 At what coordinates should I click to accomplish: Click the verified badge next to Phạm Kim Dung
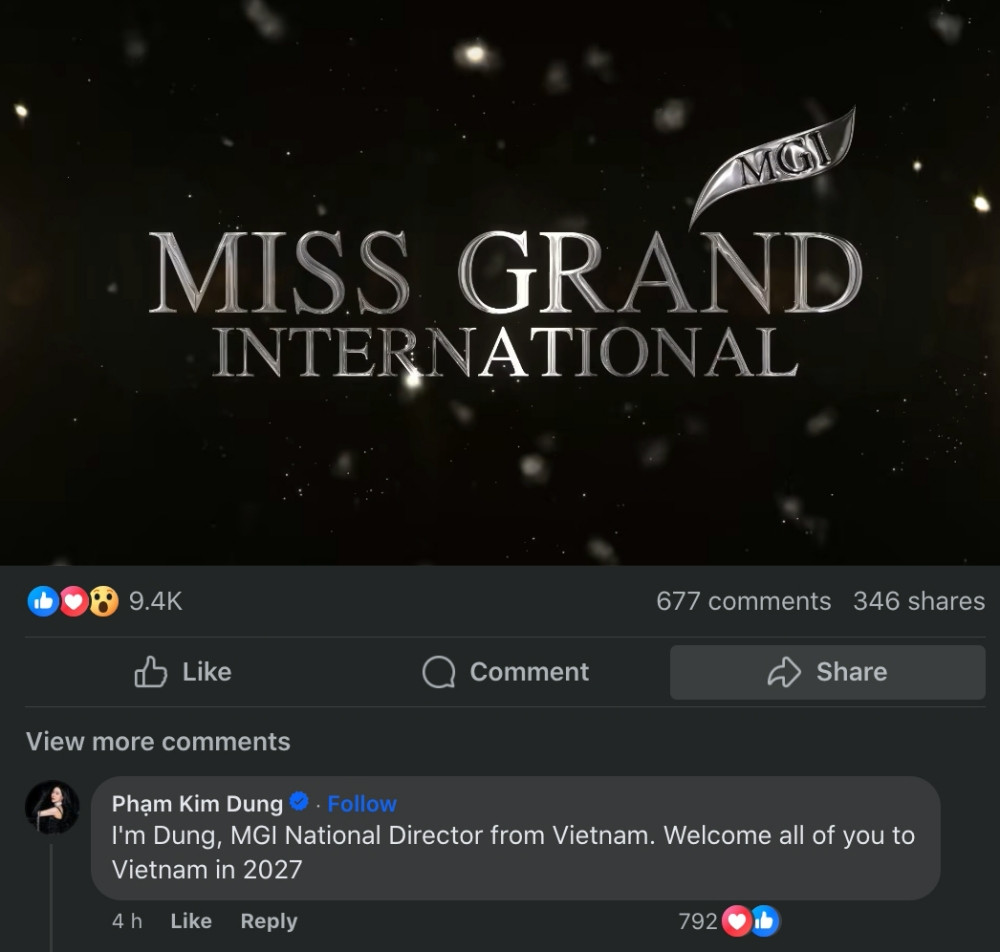298,801
